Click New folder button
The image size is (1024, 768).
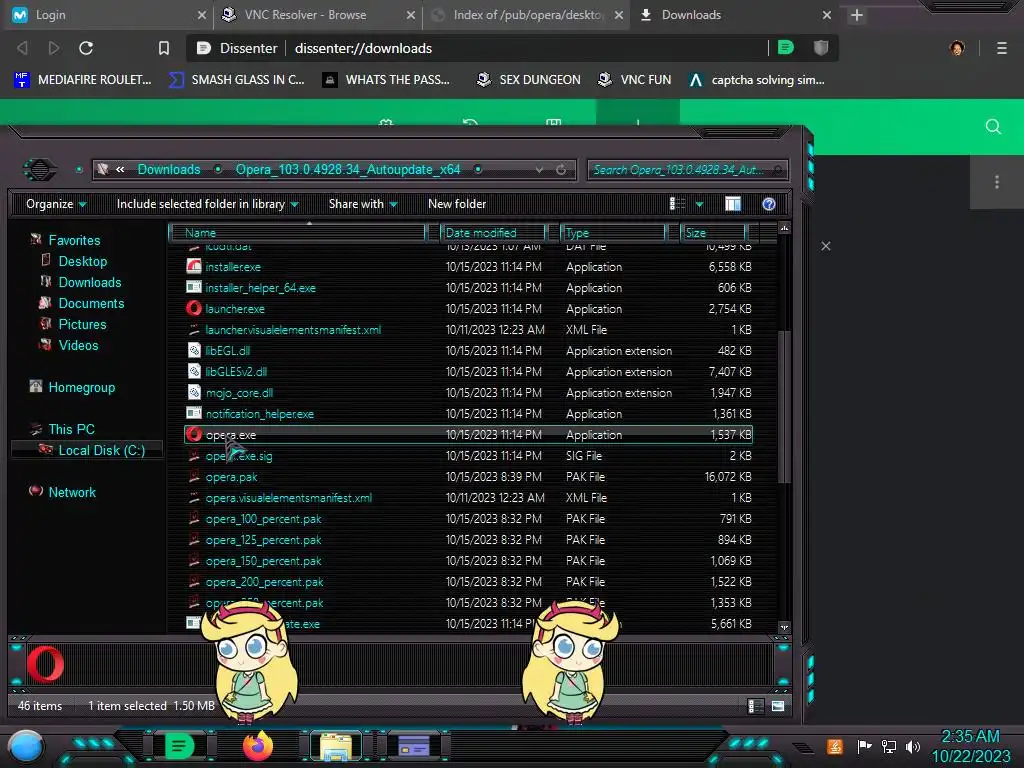click(x=457, y=204)
